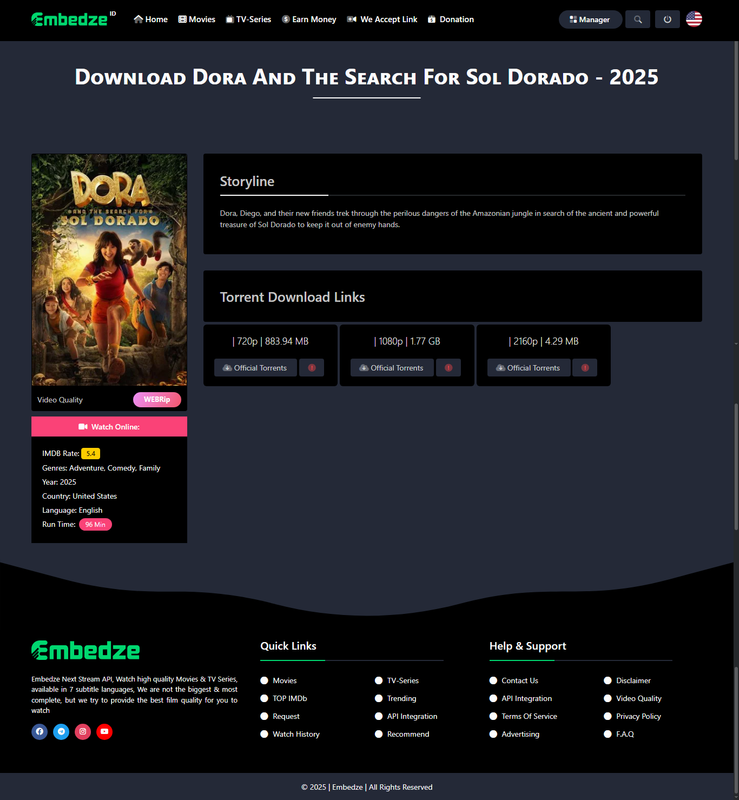The image size is (739, 800).
Task: Click the Dora movie poster
Action: (109, 270)
